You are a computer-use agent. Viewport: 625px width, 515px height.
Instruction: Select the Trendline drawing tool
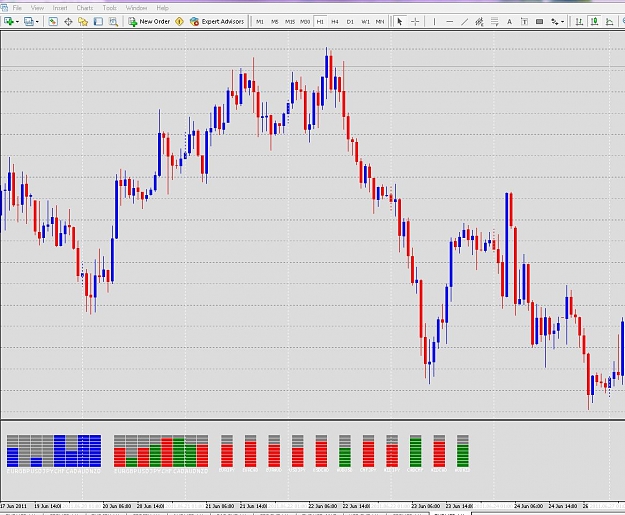464,22
